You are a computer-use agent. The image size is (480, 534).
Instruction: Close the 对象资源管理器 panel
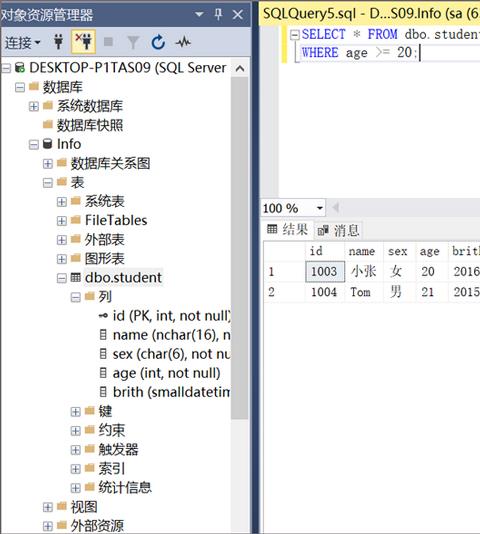tap(238, 14)
